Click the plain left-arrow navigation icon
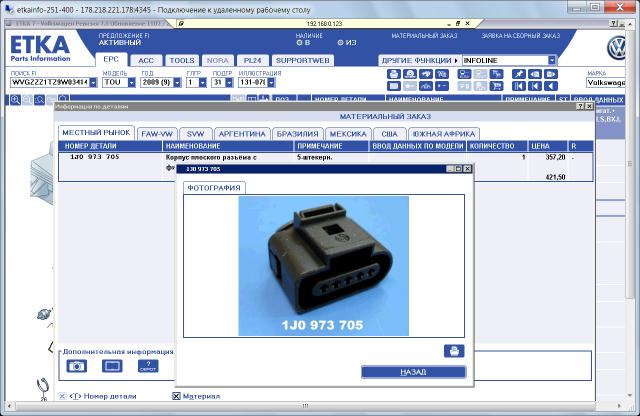The width and height of the screenshot is (640, 416). [551, 86]
